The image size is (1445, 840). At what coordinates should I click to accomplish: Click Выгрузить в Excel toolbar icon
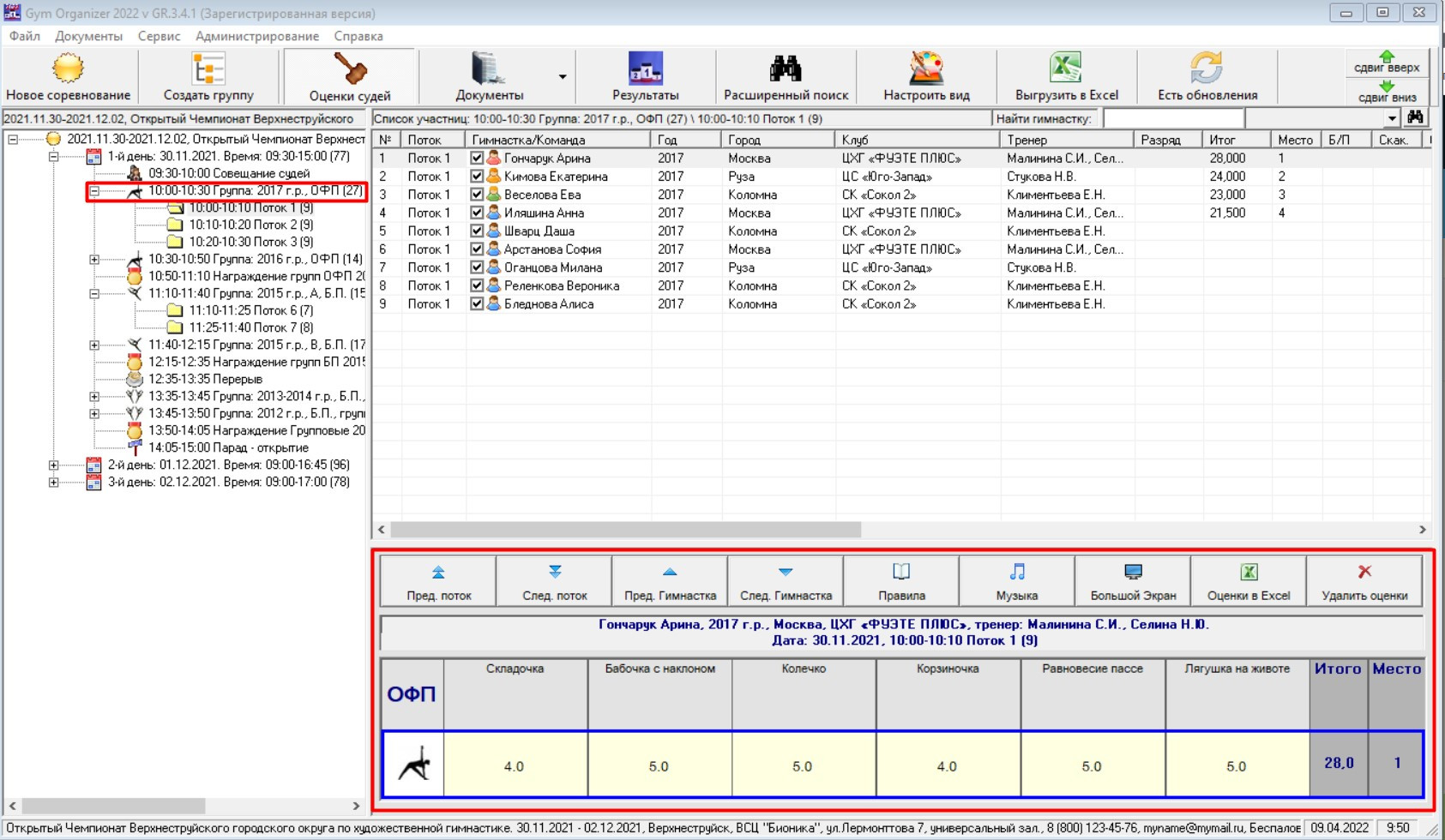pyautogui.click(x=1066, y=69)
